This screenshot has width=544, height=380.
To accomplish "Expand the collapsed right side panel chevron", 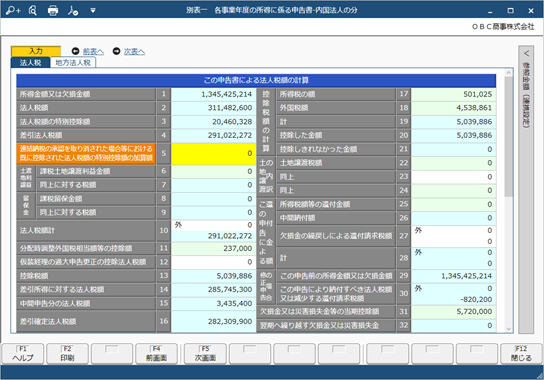I will coord(526,53).
